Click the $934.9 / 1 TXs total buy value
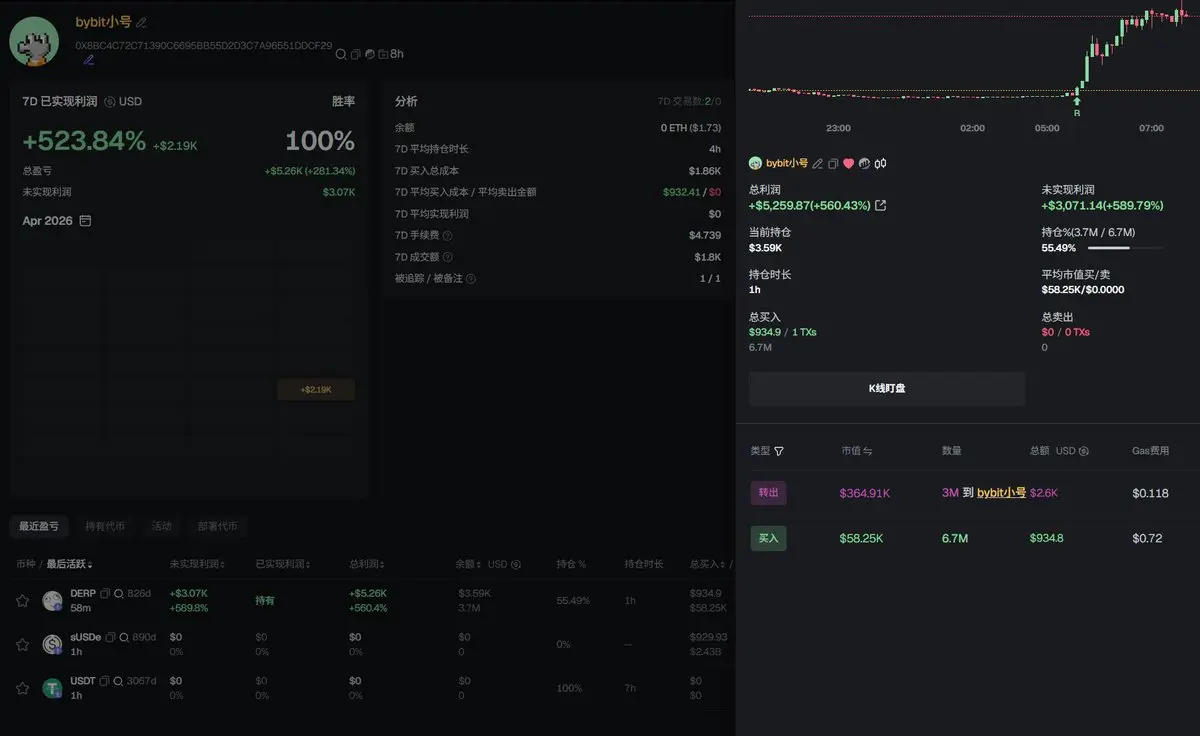 783,332
